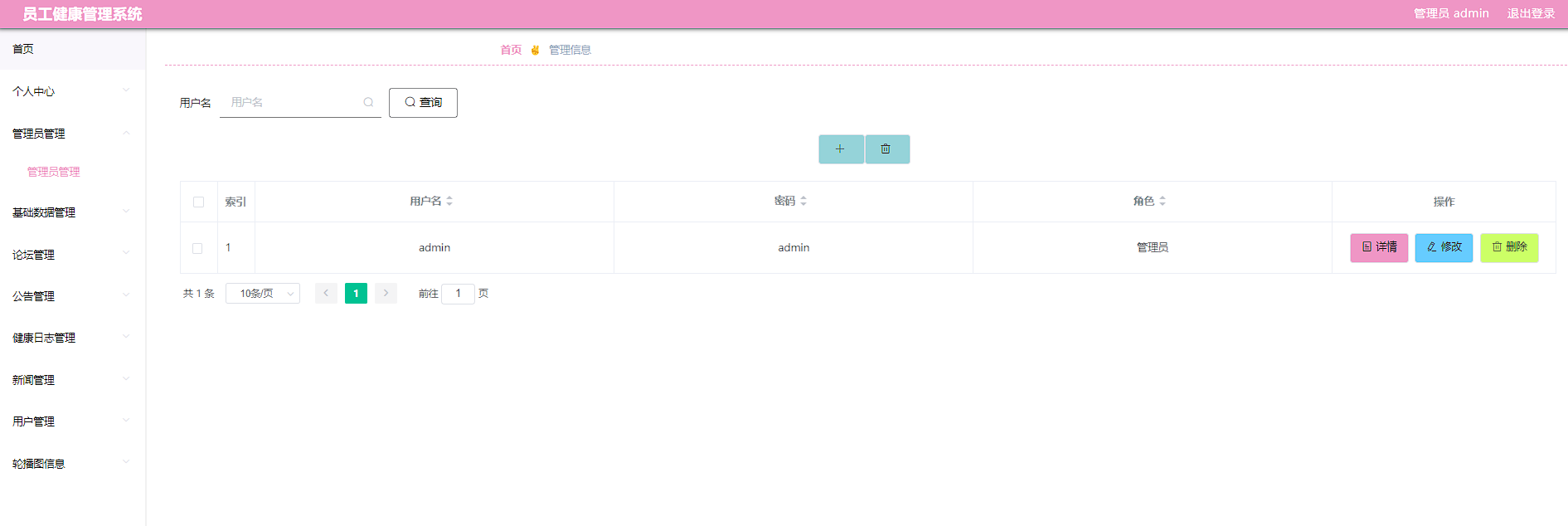Viewport: 1568px width, 526px height.
Task: Focus the 前往 page number input
Action: [458, 294]
